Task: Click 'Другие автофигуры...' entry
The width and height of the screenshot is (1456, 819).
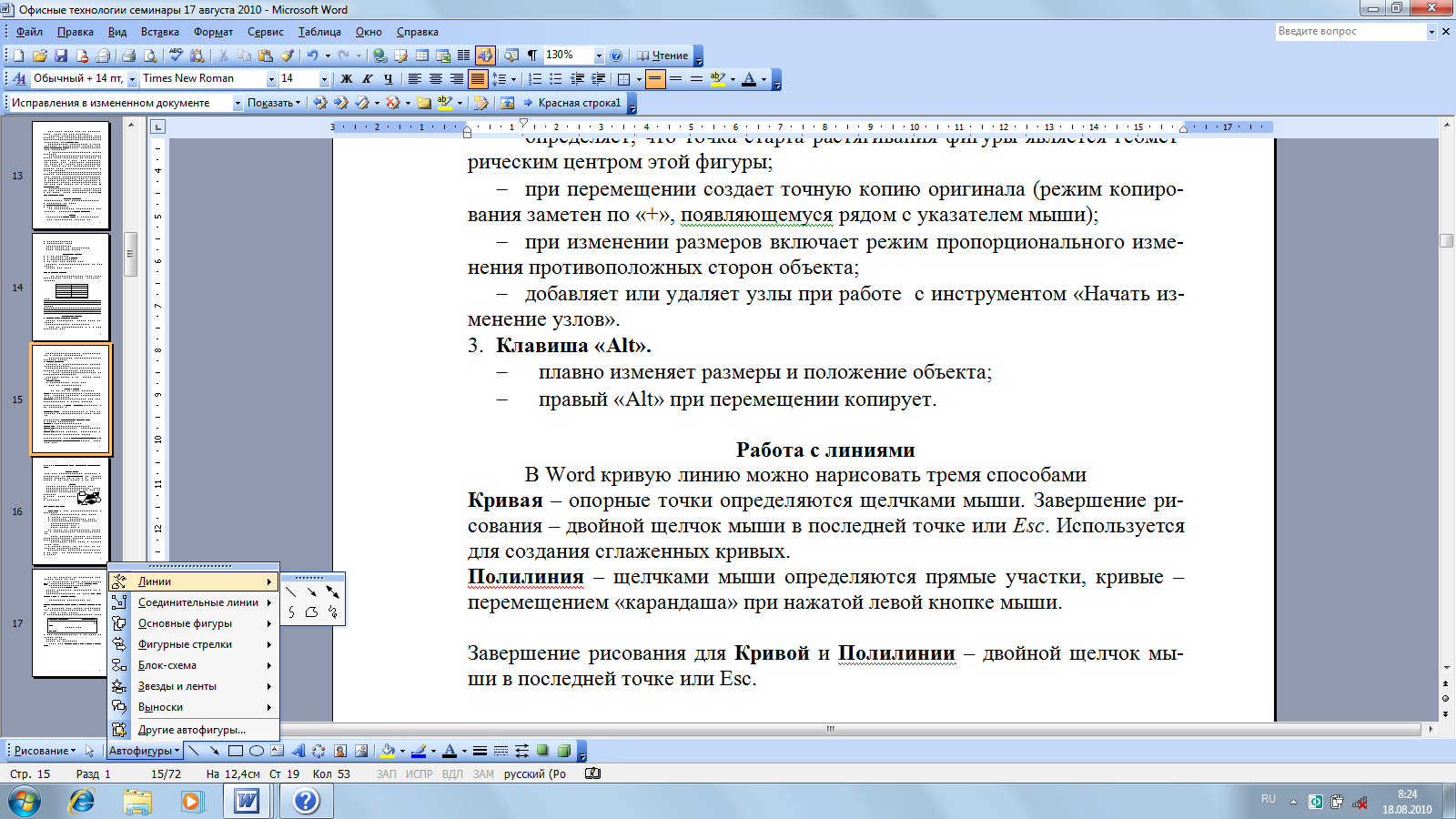Action: (193, 730)
